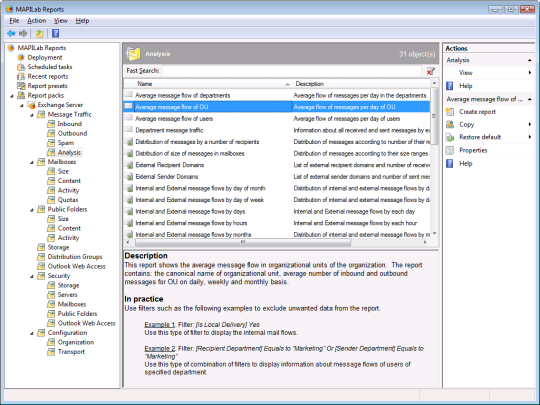Collapse the Analysis section in the Actions pane

pyautogui.click(x=530, y=60)
